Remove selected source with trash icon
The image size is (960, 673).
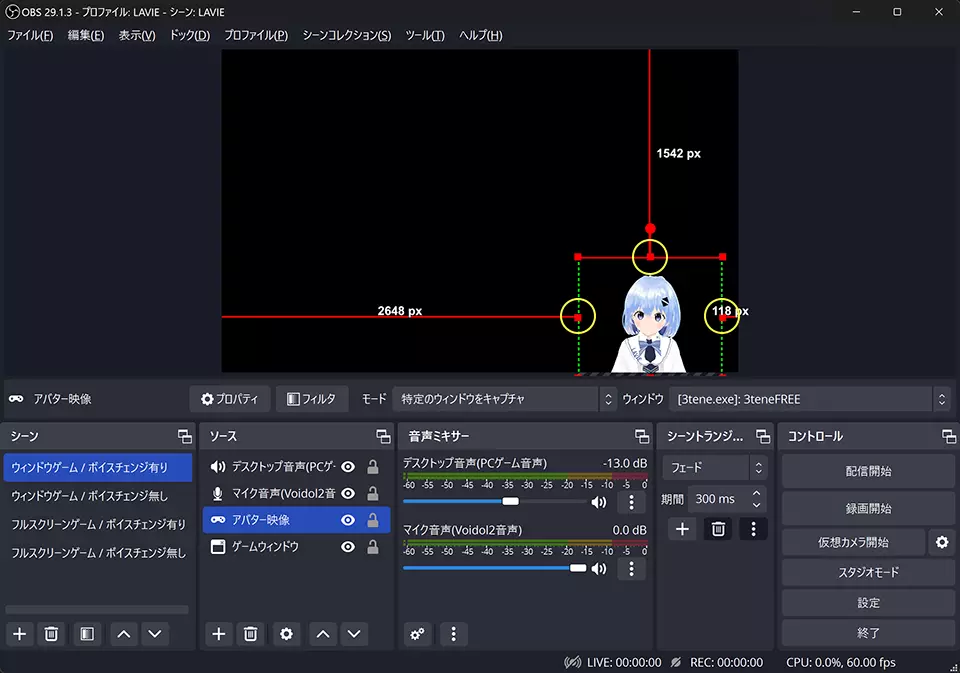250,634
